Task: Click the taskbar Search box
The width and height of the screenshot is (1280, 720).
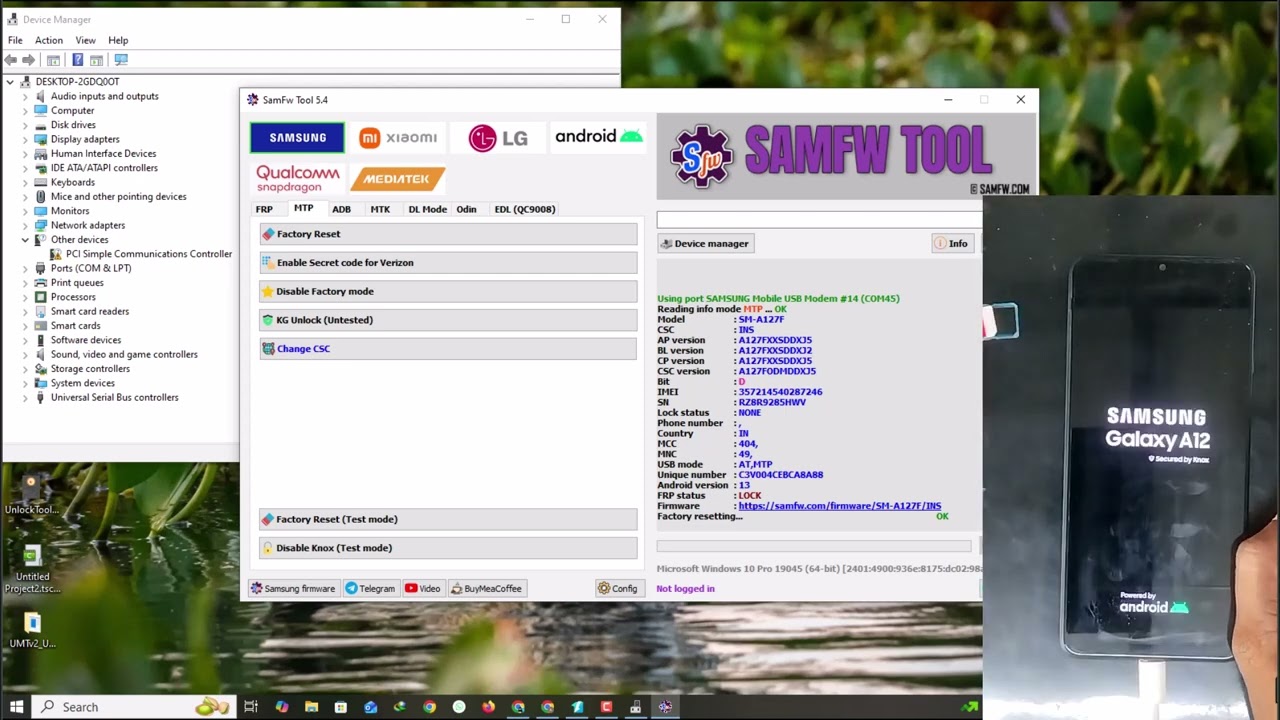Action: pos(133,707)
